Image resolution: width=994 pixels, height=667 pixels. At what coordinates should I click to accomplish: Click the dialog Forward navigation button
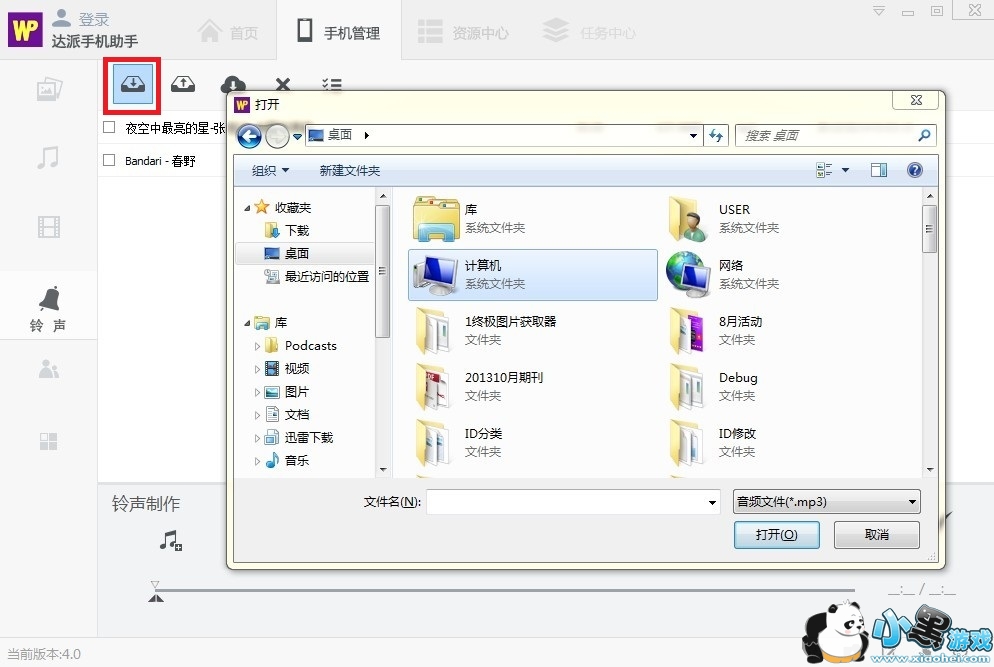point(277,136)
